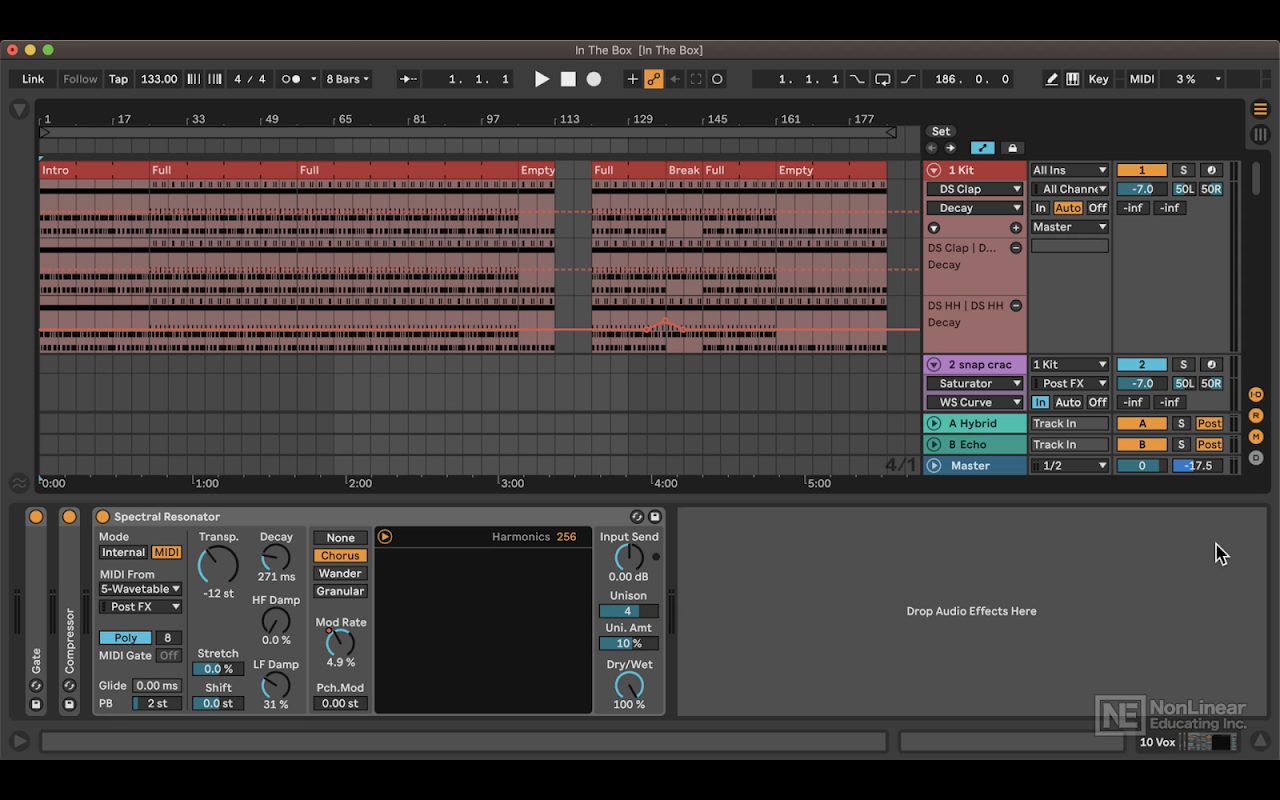Click the Set locator button

[941, 131]
